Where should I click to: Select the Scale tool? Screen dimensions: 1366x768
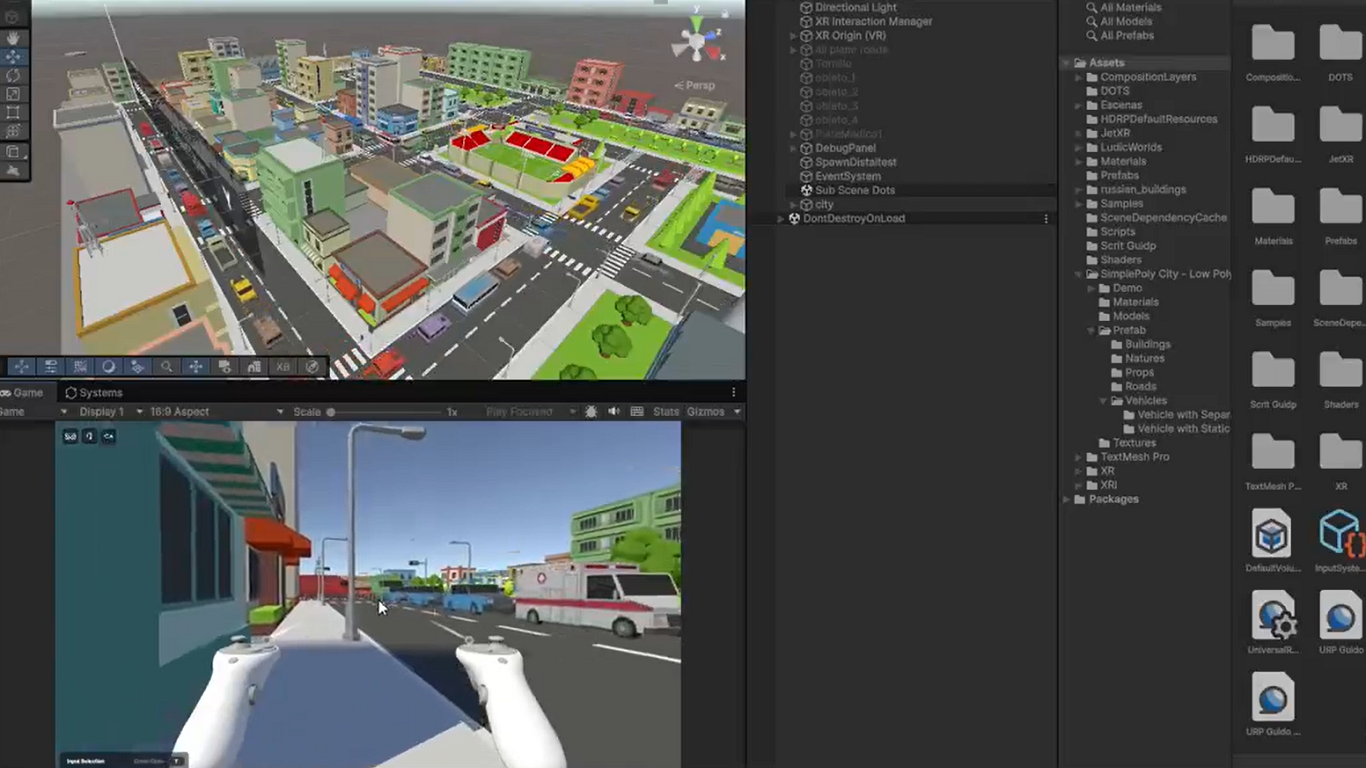(x=14, y=90)
